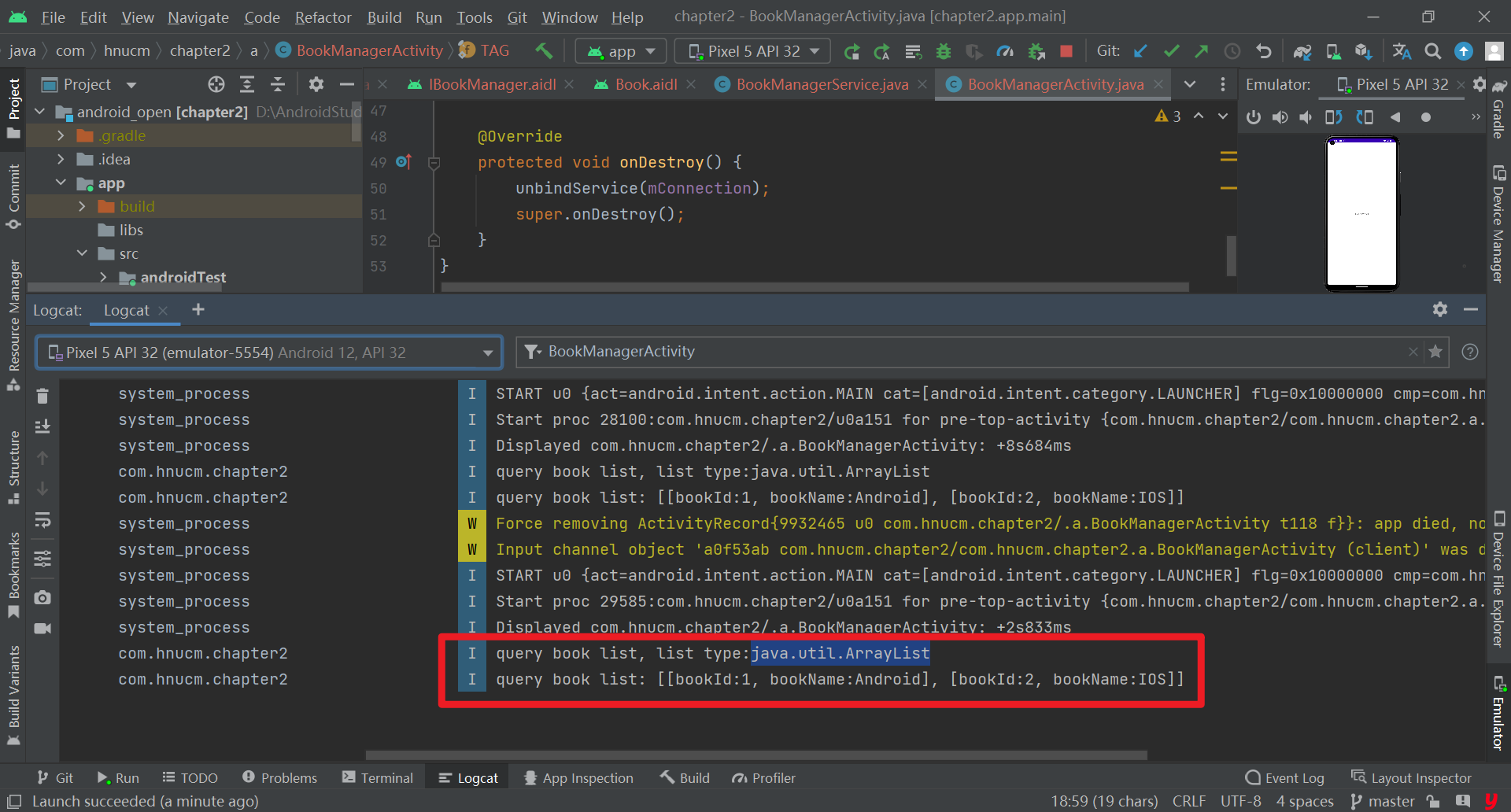Click the Git Push arrow icon

[1202, 51]
